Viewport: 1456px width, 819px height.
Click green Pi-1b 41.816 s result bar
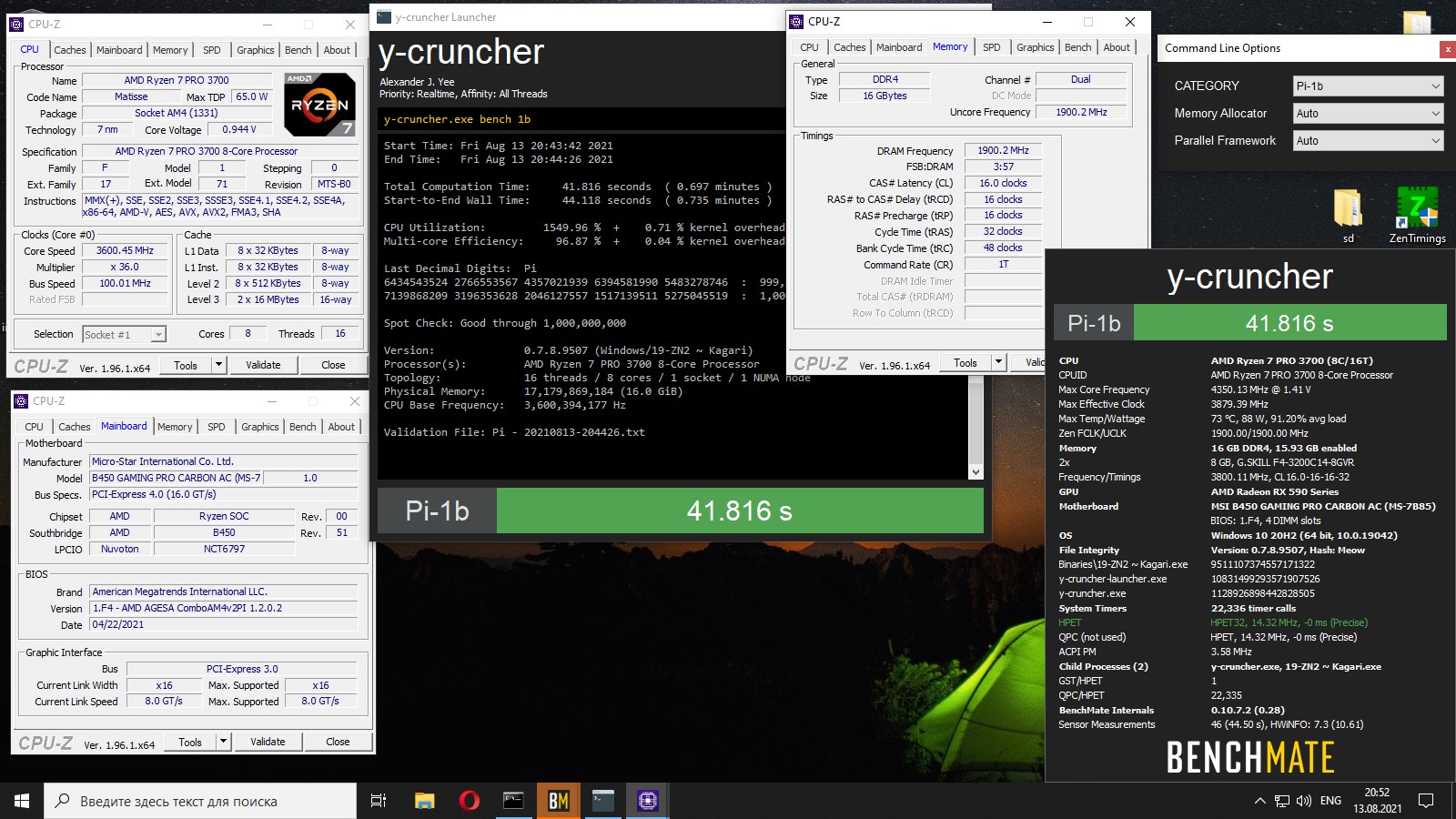click(x=740, y=511)
